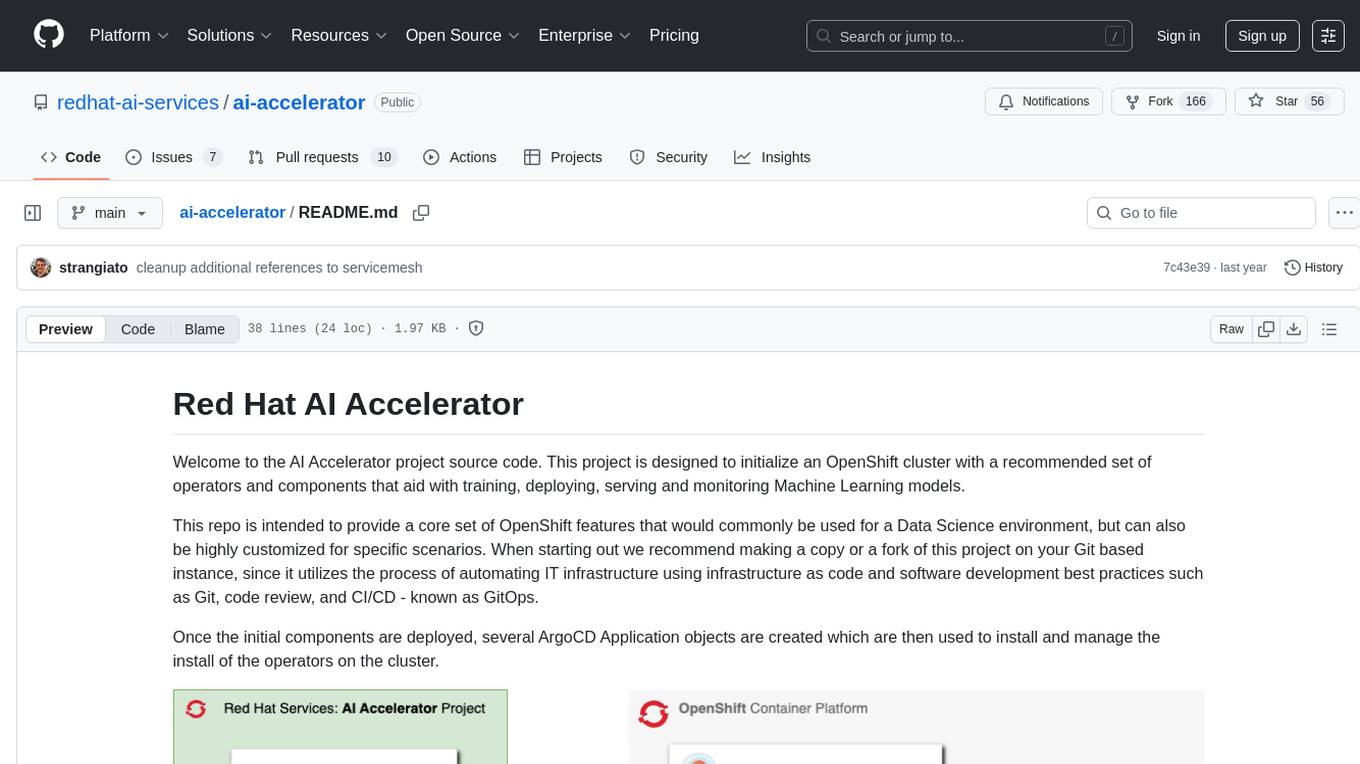Click the Public visibility label
Viewport: 1360px width, 764px height.
point(397,102)
